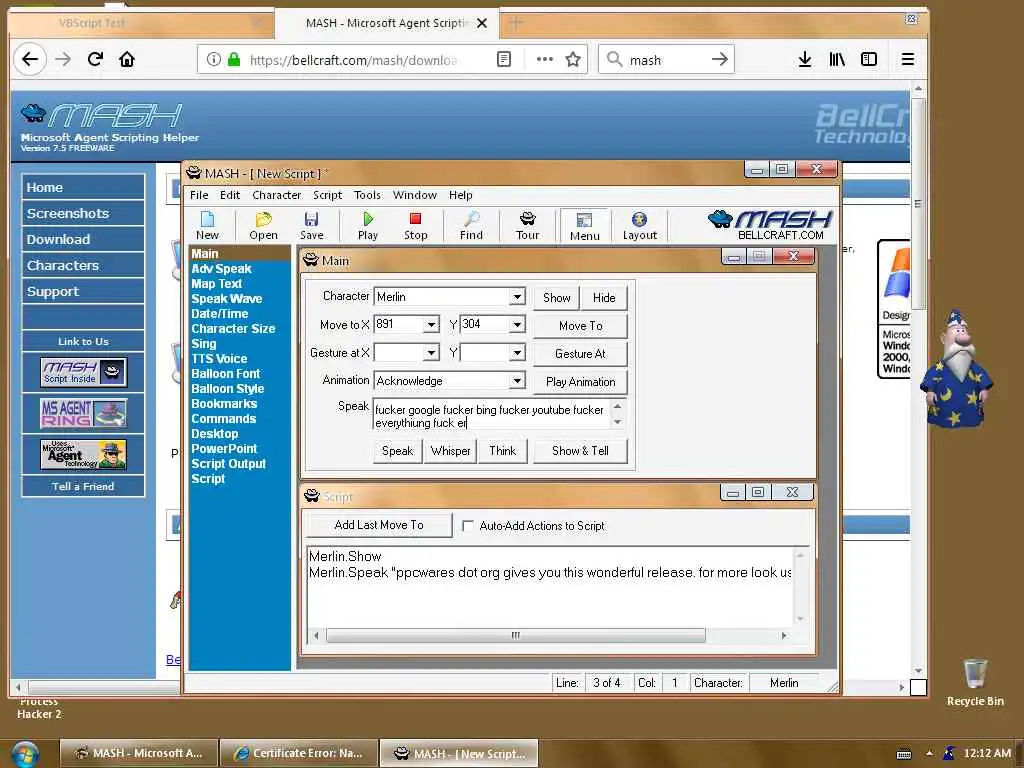Image resolution: width=1024 pixels, height=768 pixels.
Task: Click the Windows Start orb
Action: [x=24, y=753]
